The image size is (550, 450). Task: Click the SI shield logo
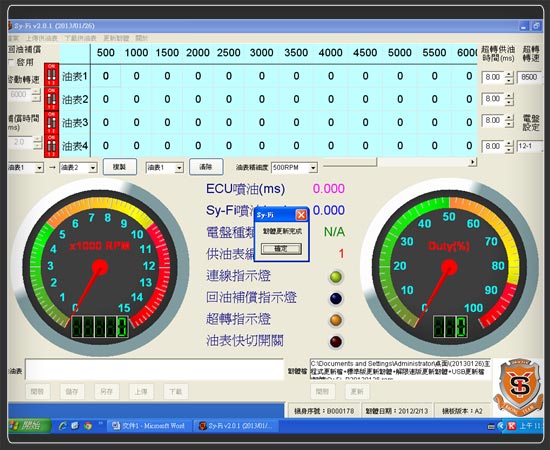[x=519, y=387]
